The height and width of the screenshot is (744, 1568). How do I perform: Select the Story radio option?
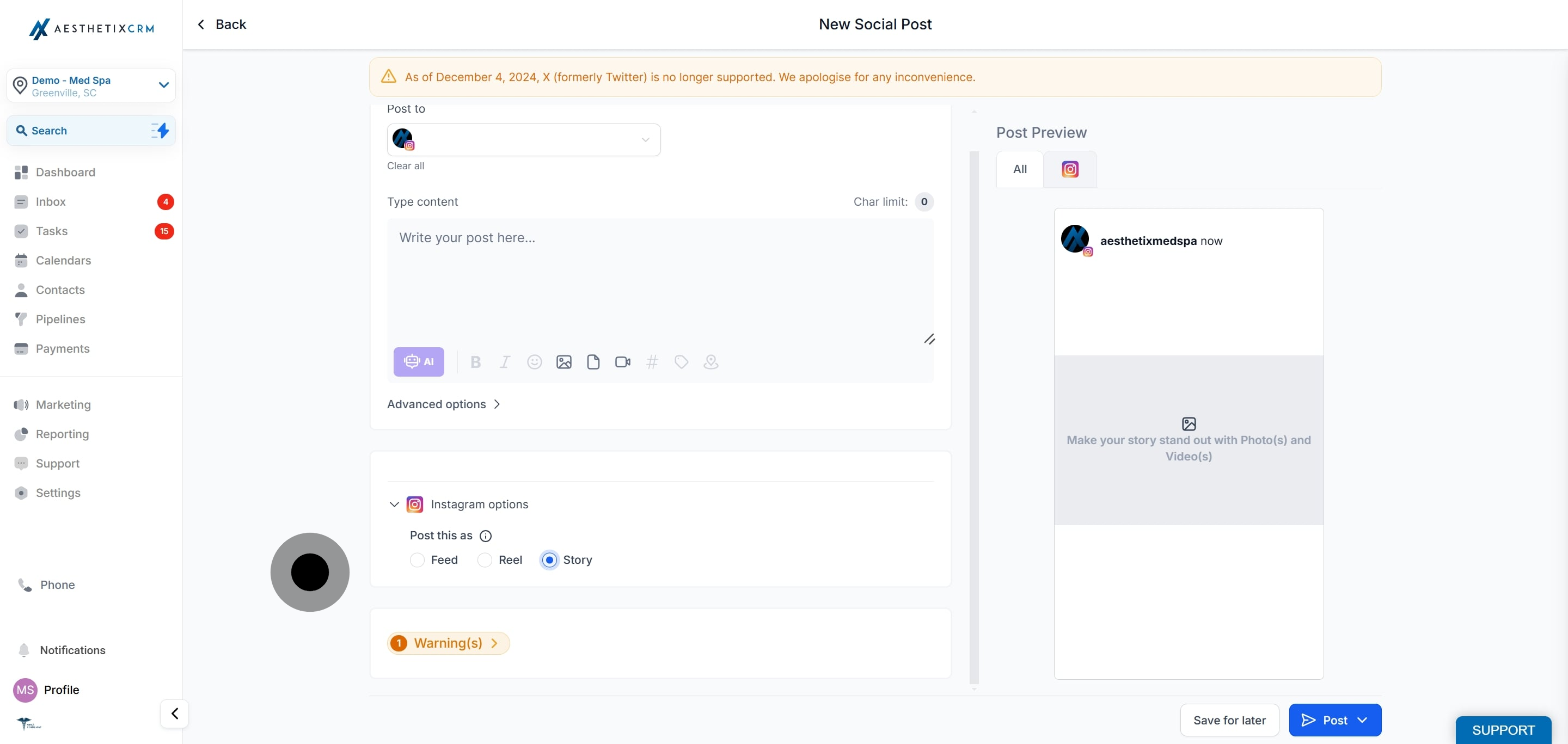[549, 559]
